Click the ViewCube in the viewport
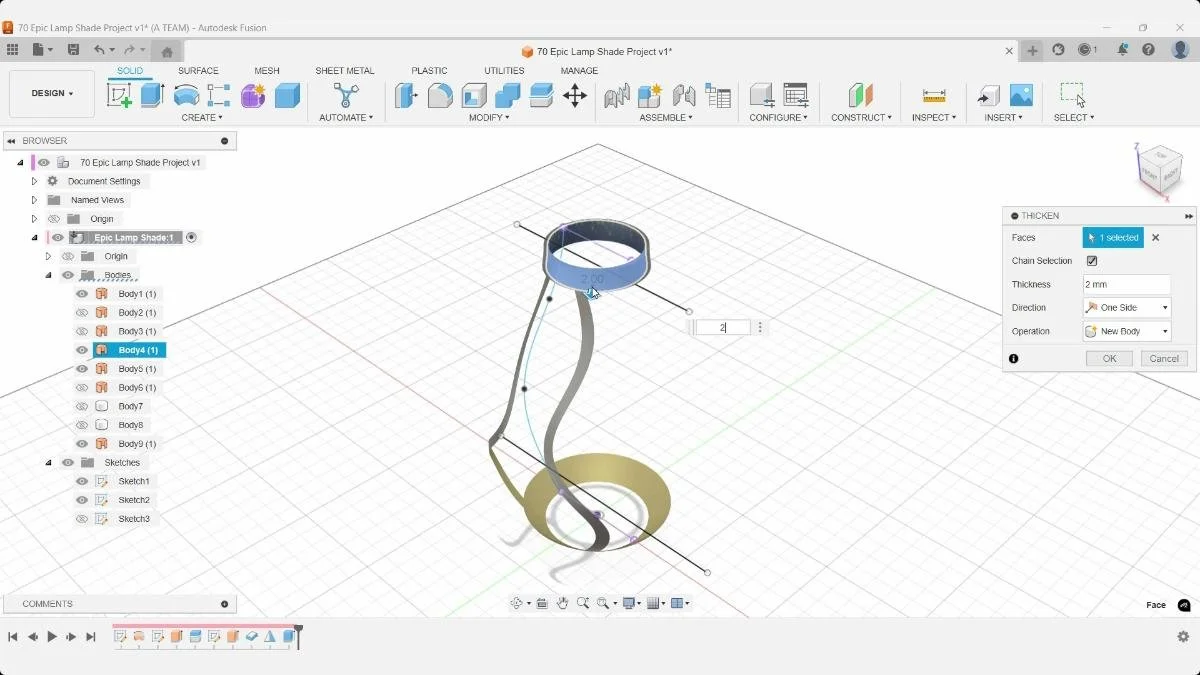1200x675 pixels. tap(1160, 170)
